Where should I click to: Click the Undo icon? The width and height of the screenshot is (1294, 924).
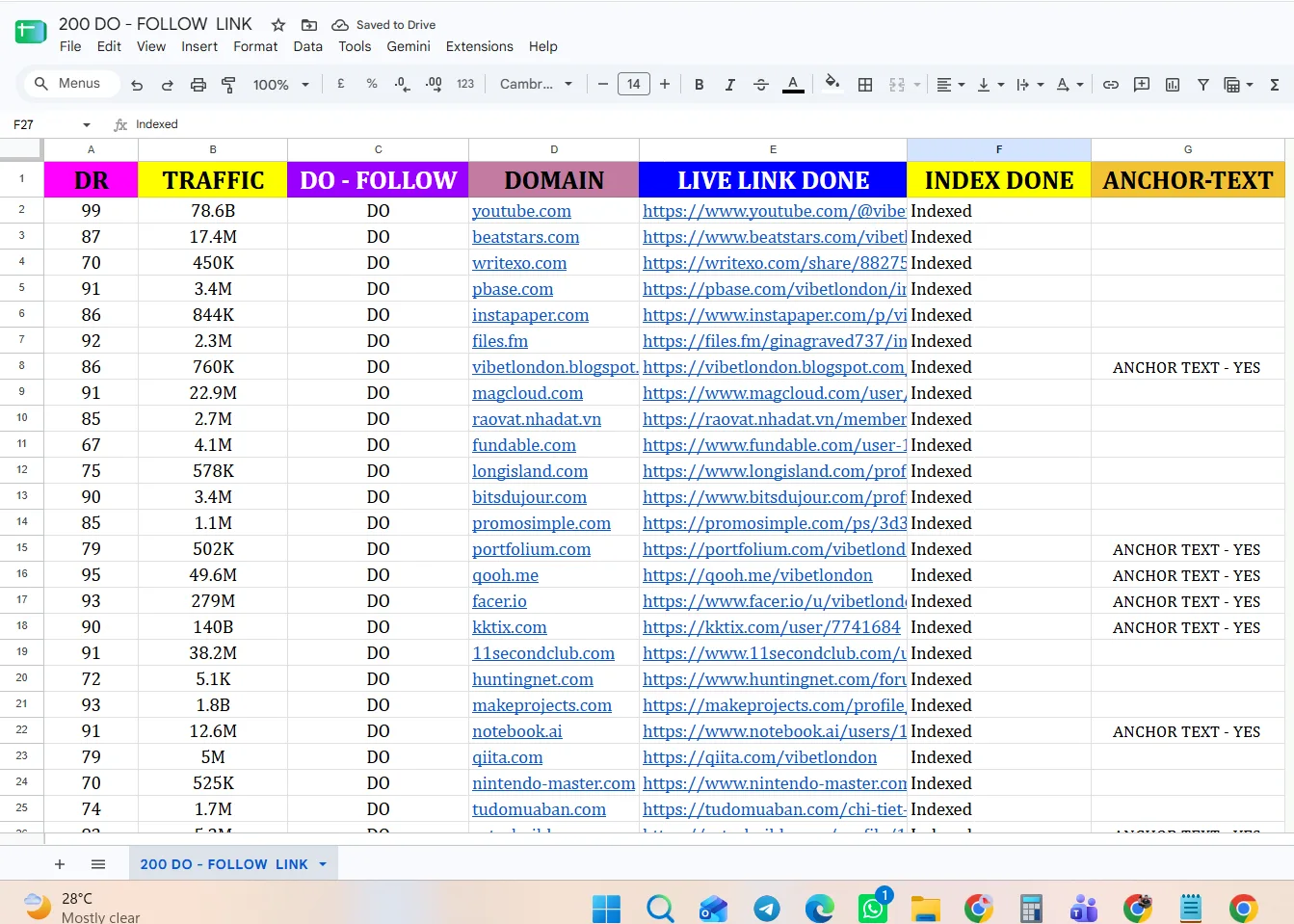137,85
